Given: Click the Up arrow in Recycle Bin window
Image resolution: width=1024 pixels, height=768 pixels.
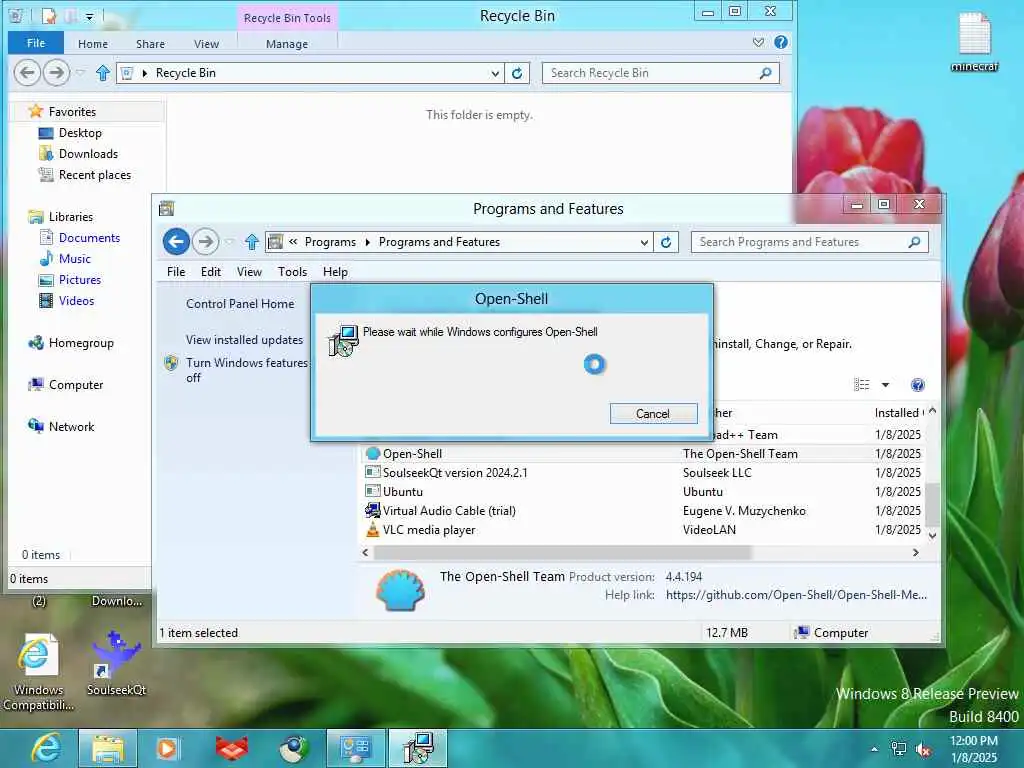Looking at the screenshot, I should [x=103, y=73].
